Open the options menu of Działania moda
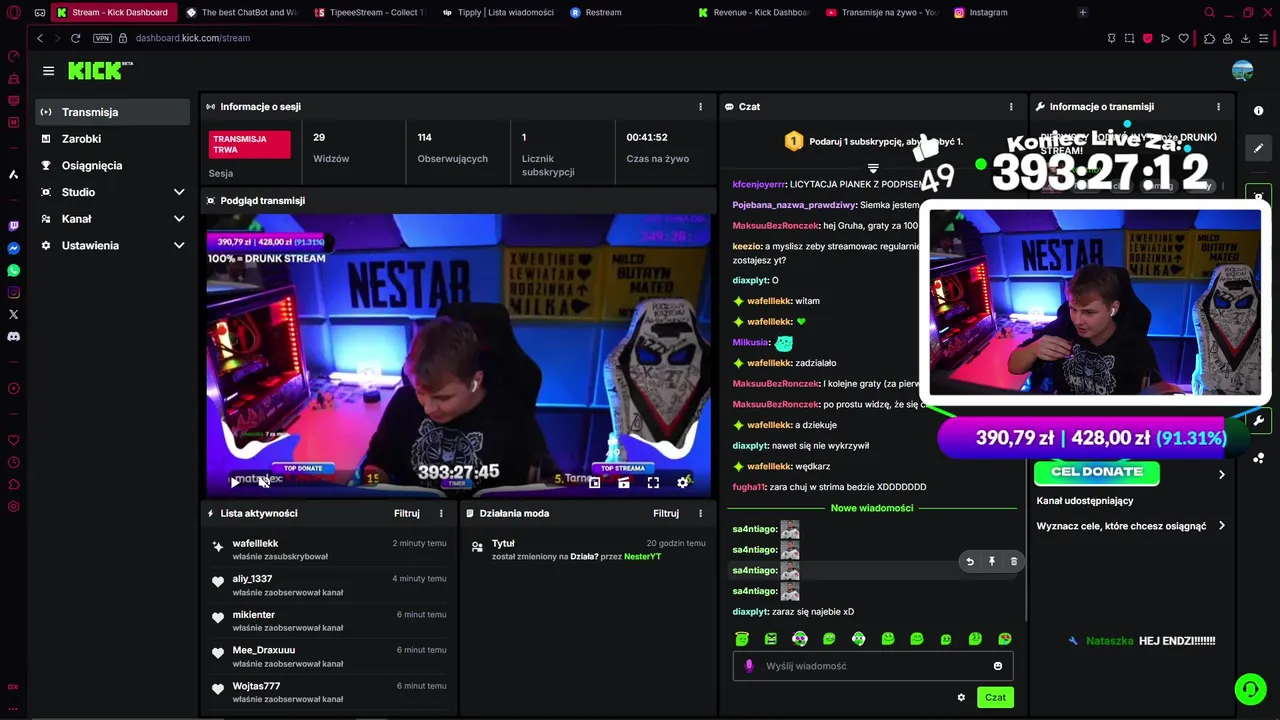The image size is (1280, 720). point(700,513)
